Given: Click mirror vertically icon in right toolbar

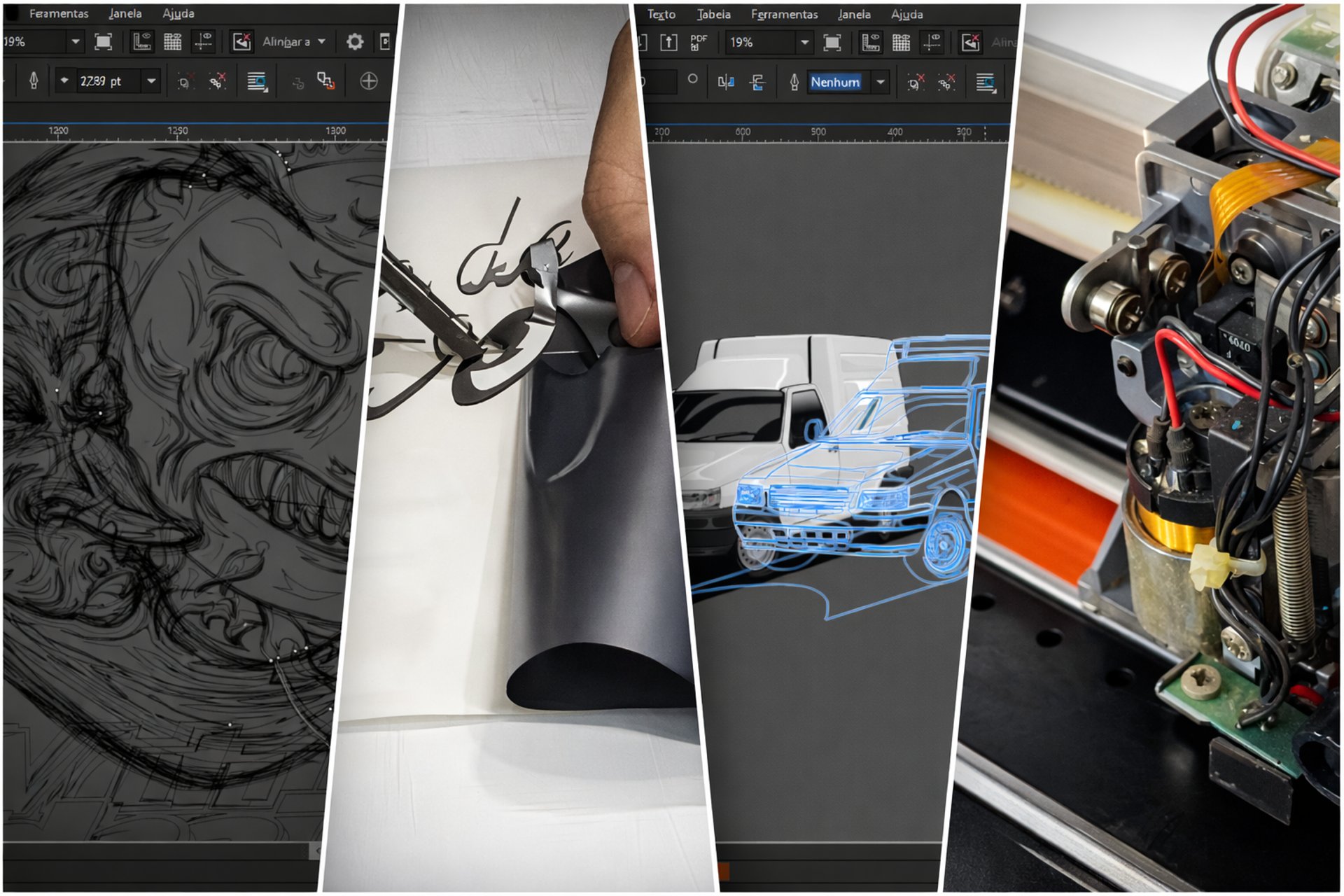Looking at the screenshot, I should pyautogui.click(x=757, y=83).
